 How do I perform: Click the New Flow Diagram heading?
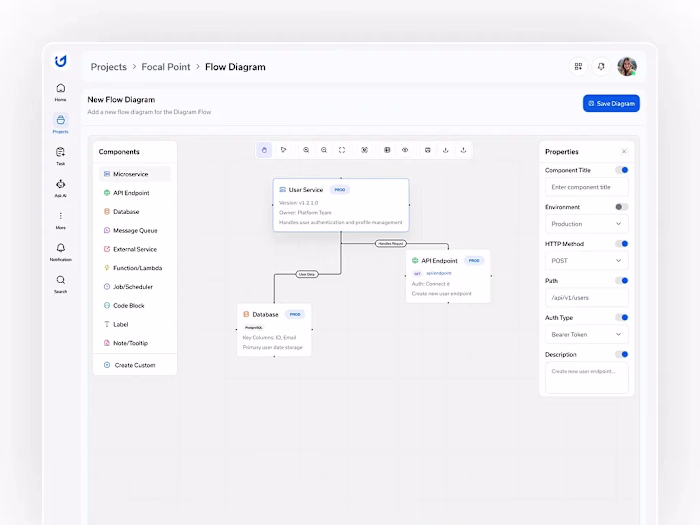click(x=121, y=100)
